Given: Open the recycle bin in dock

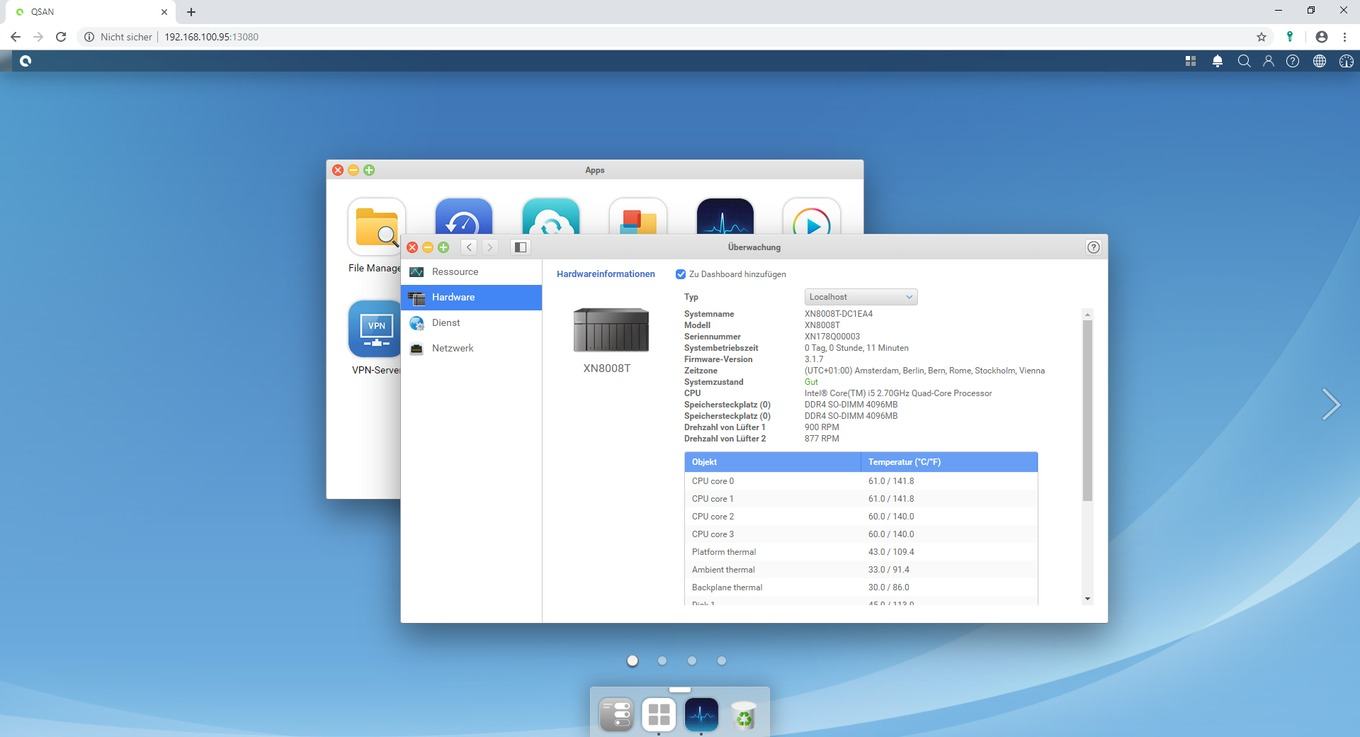Looking at the screenshot, I should point(744,715).
